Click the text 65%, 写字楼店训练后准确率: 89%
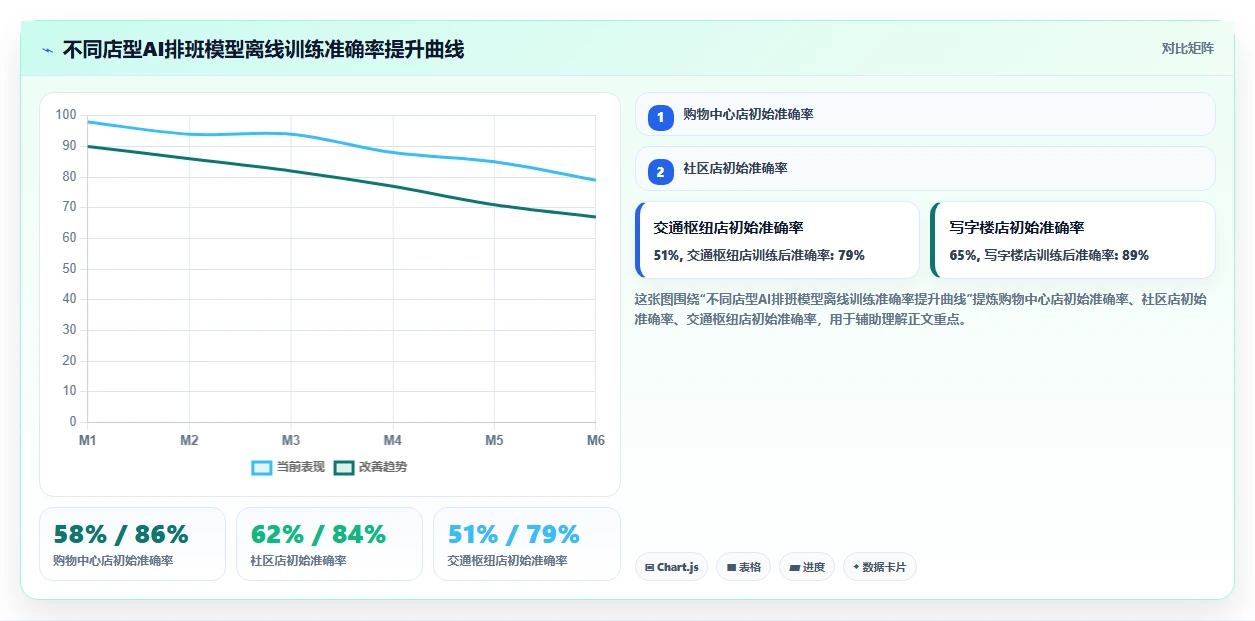The image size is (1255, 621). point(1049,255)
